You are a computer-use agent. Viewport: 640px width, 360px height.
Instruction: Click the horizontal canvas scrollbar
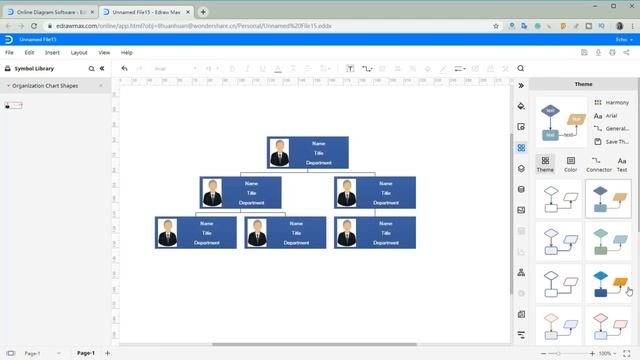(315, 344)
